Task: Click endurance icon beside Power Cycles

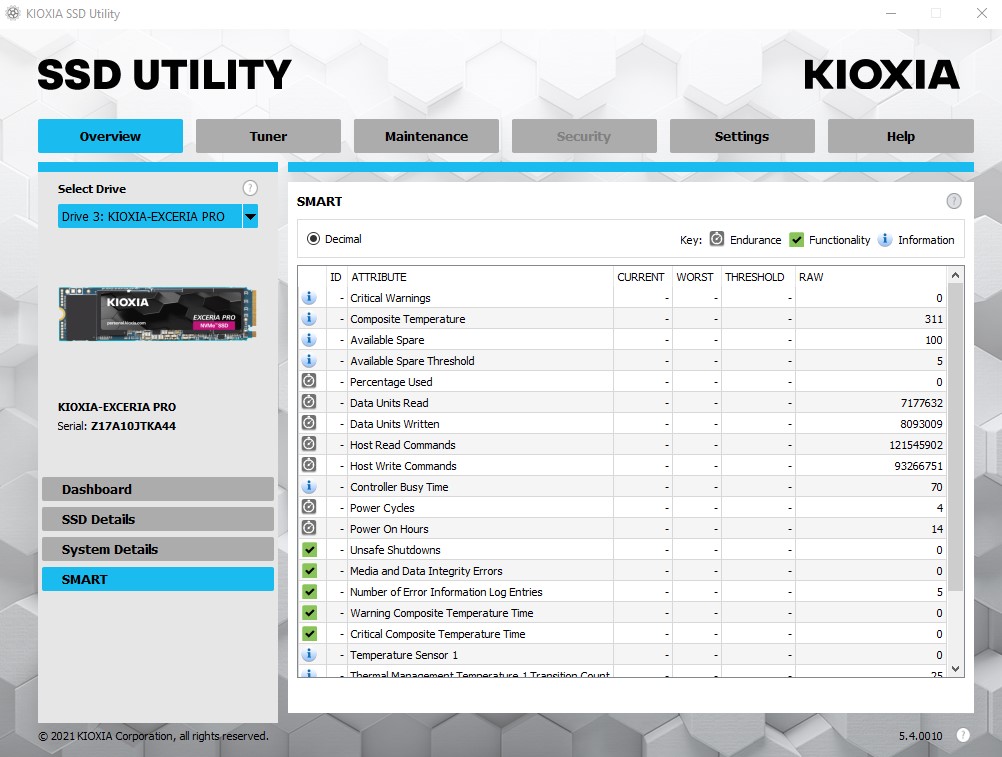Action: [x=309, y=507]
